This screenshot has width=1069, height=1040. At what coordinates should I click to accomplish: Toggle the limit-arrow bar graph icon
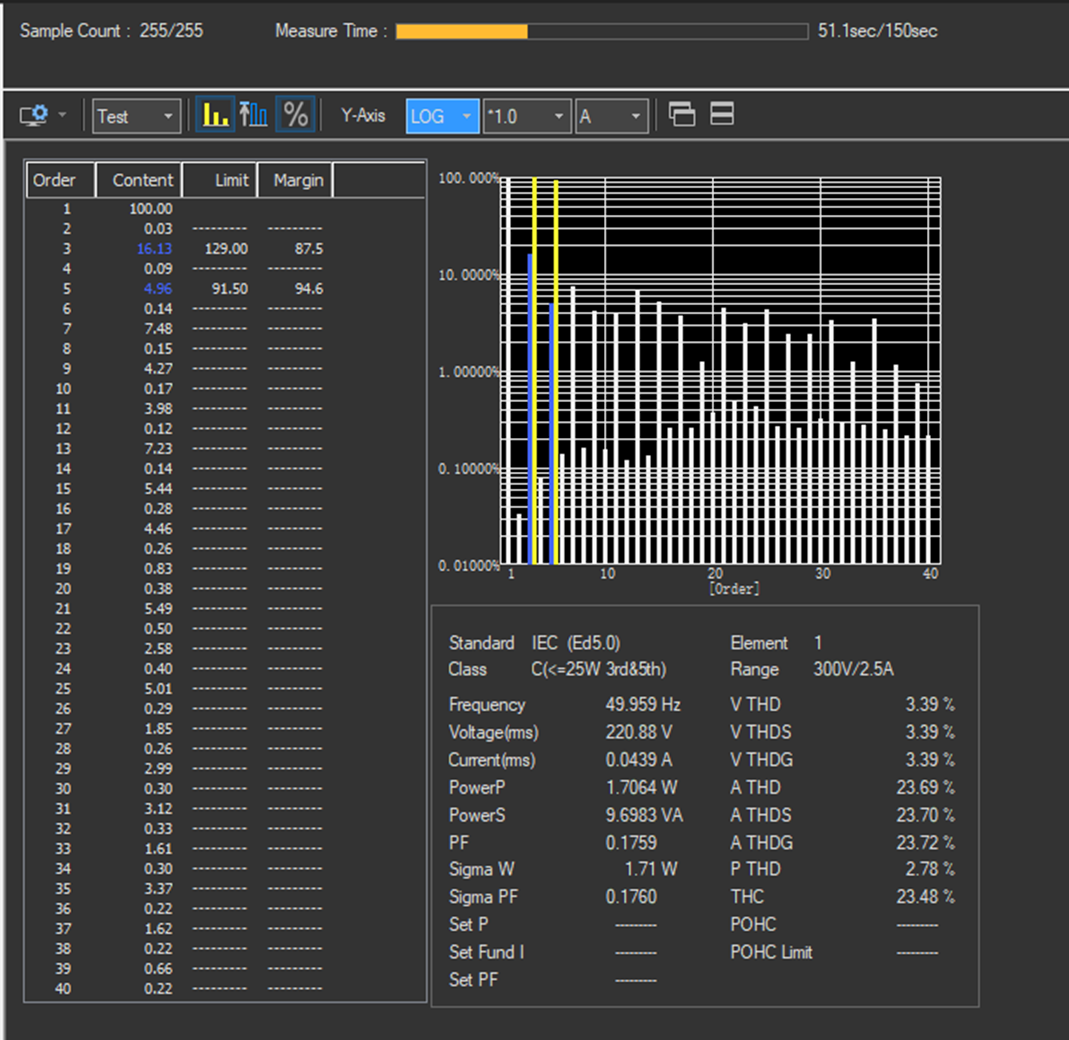pos(254,115)
